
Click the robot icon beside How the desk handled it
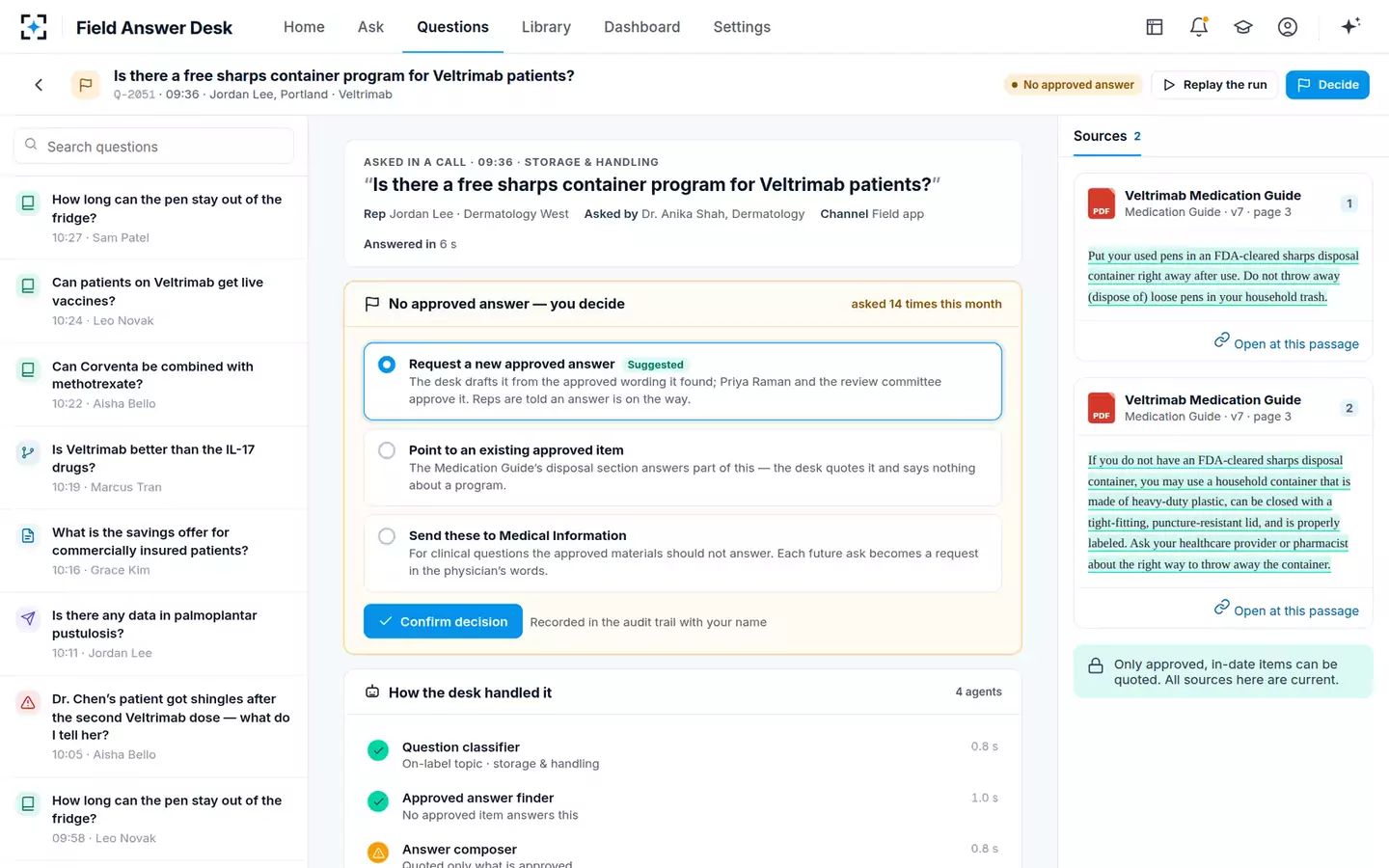pyautogui.click(x=372, y=692)
